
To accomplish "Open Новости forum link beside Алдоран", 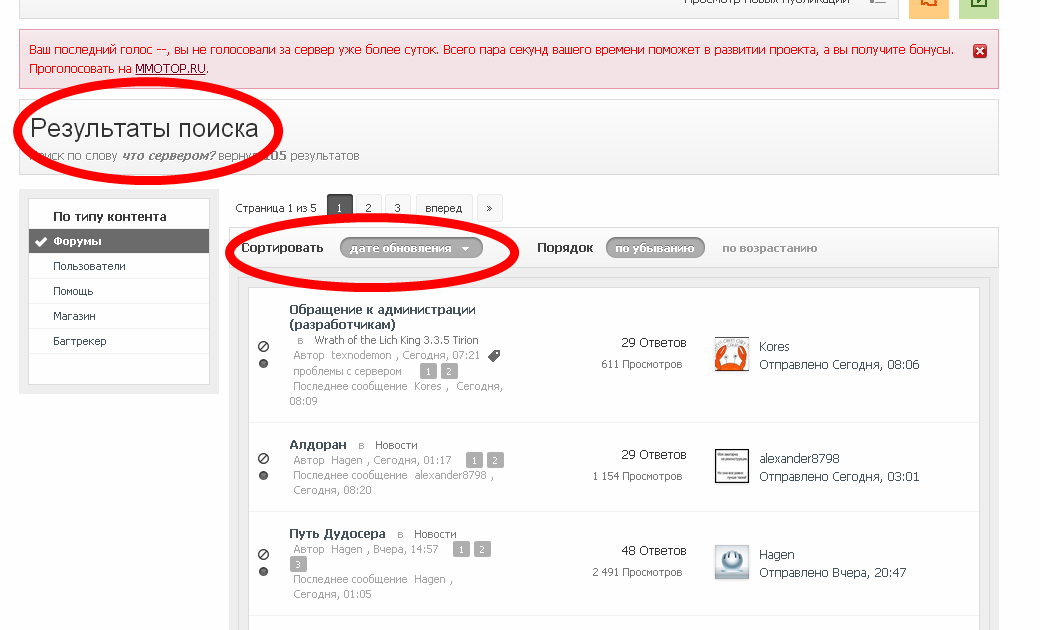I will point(396,445).
